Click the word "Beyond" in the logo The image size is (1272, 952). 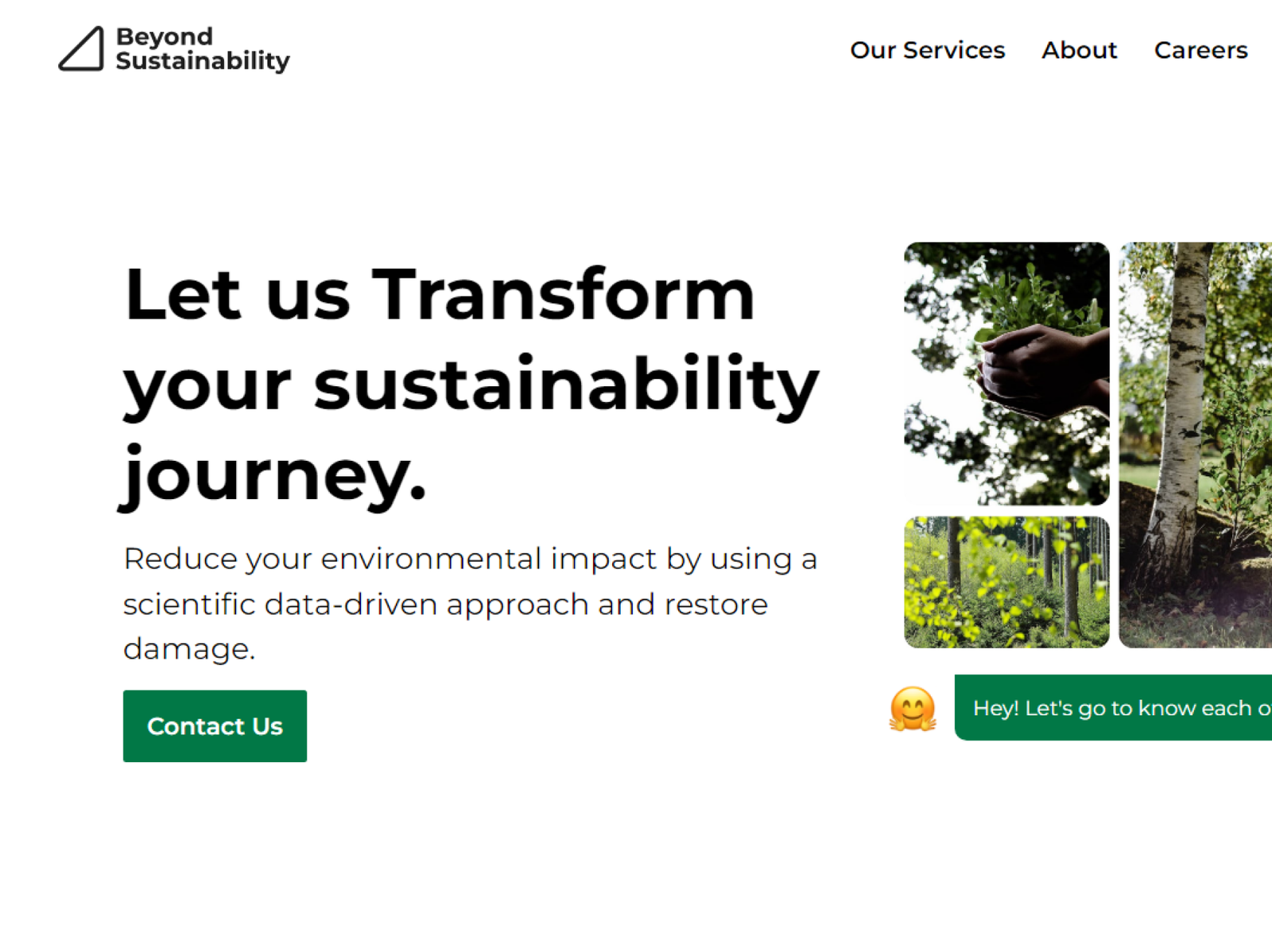[x=165, y=37]
